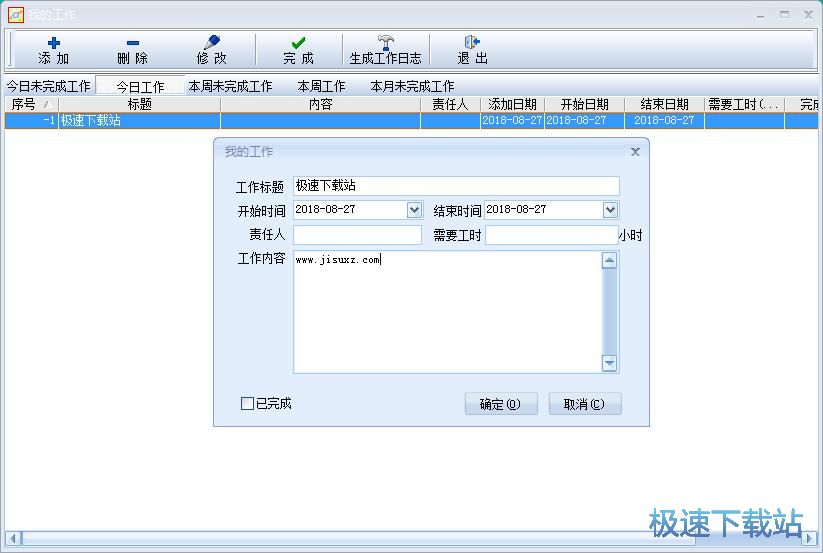Click the 结束日期 column header
Screen dimensions: 823x553
664,104
